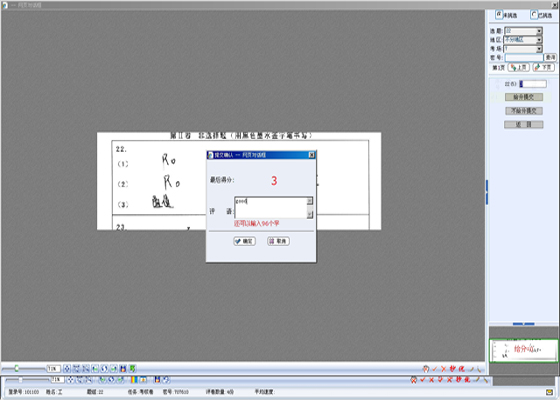Click the status bar text 登录号:101103
The width and height of the screenshot is (560, 400).
click(24, 392)
